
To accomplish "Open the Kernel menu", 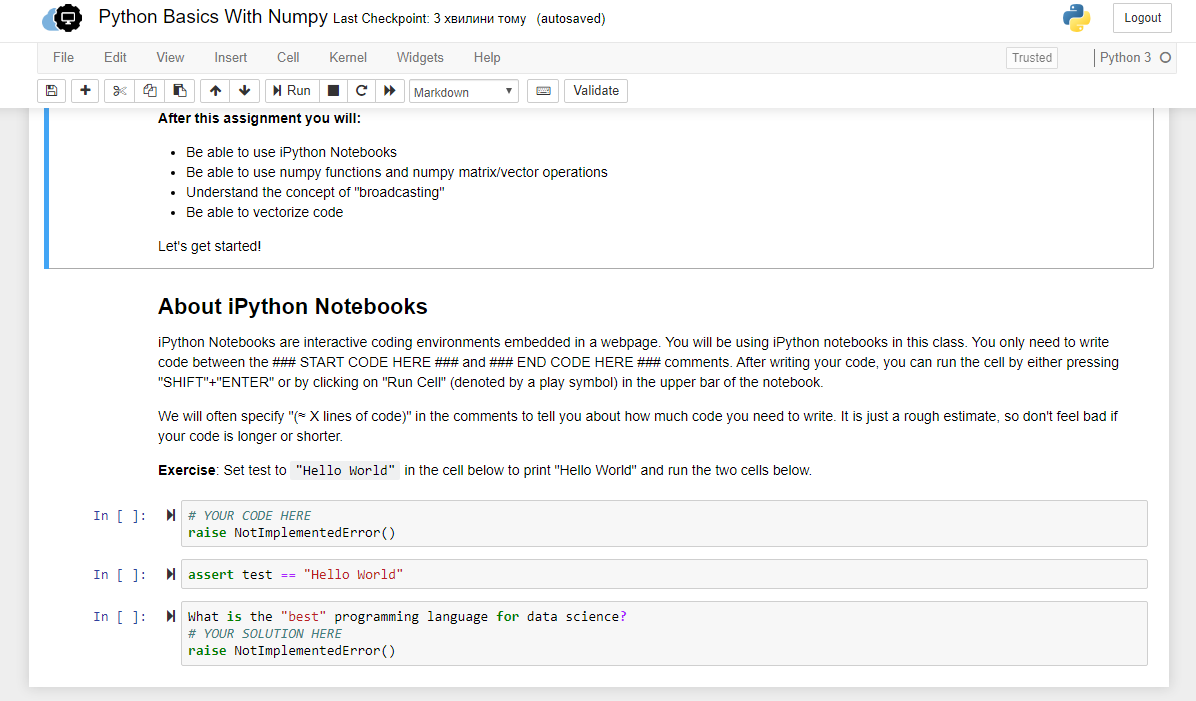I will click(348, 58).
